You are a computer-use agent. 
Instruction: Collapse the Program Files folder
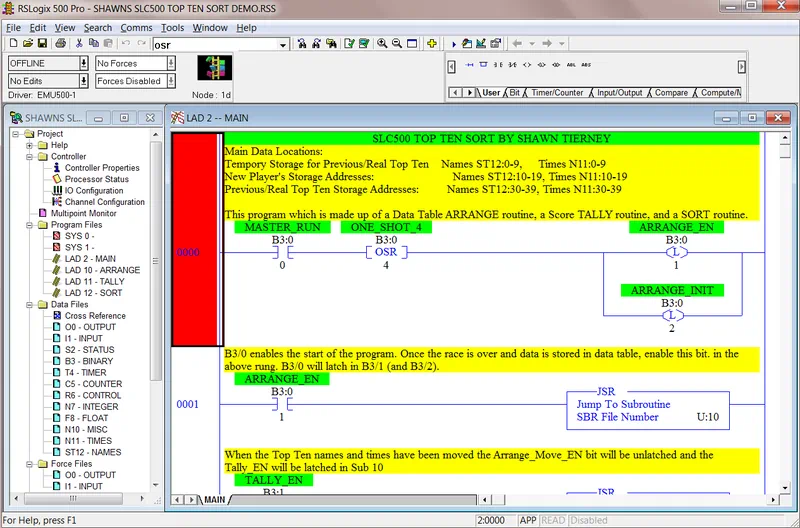[x=29, y=225]
